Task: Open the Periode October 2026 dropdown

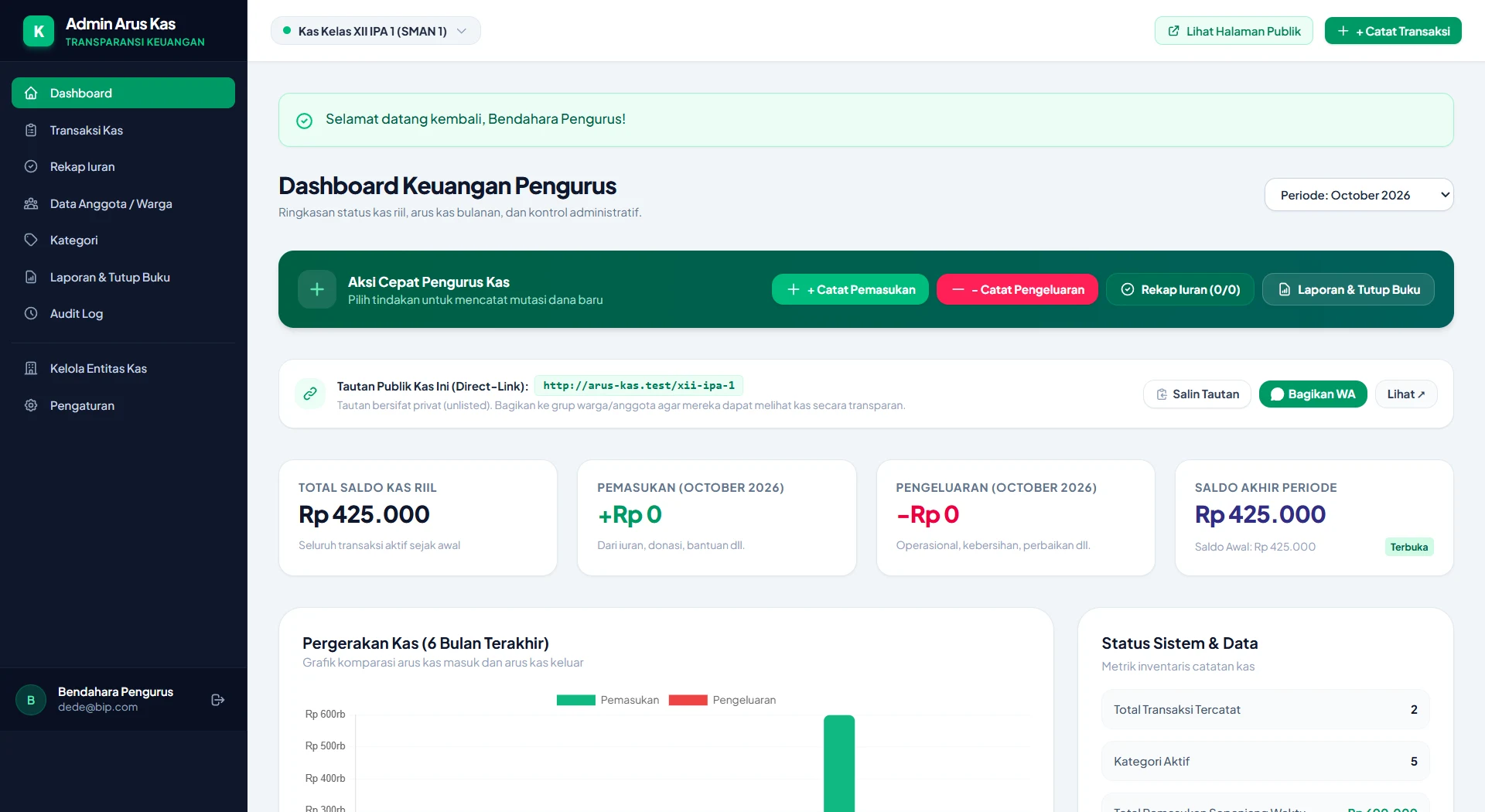Action: [1359, 195]
